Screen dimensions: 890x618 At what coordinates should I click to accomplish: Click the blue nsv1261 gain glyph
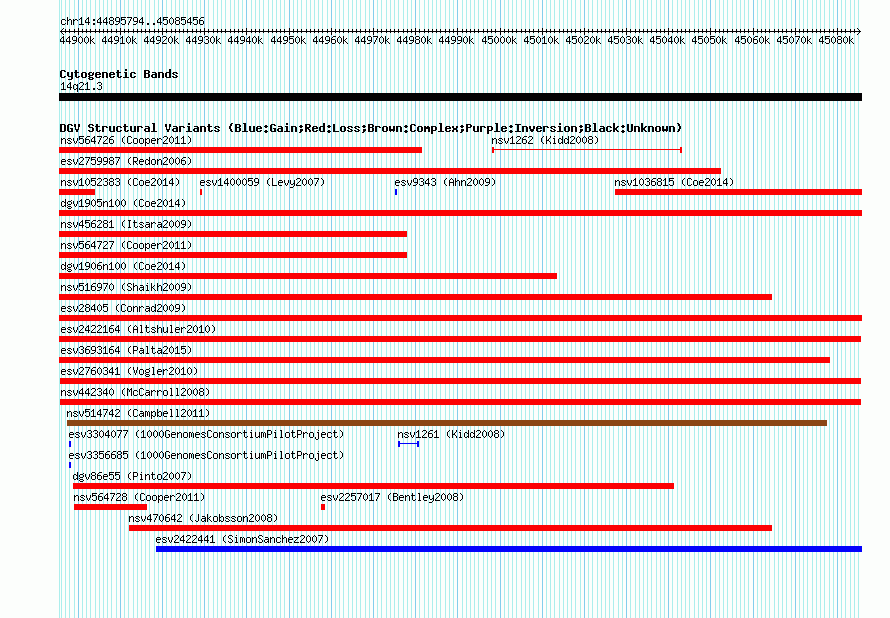[x=409, y=444]
